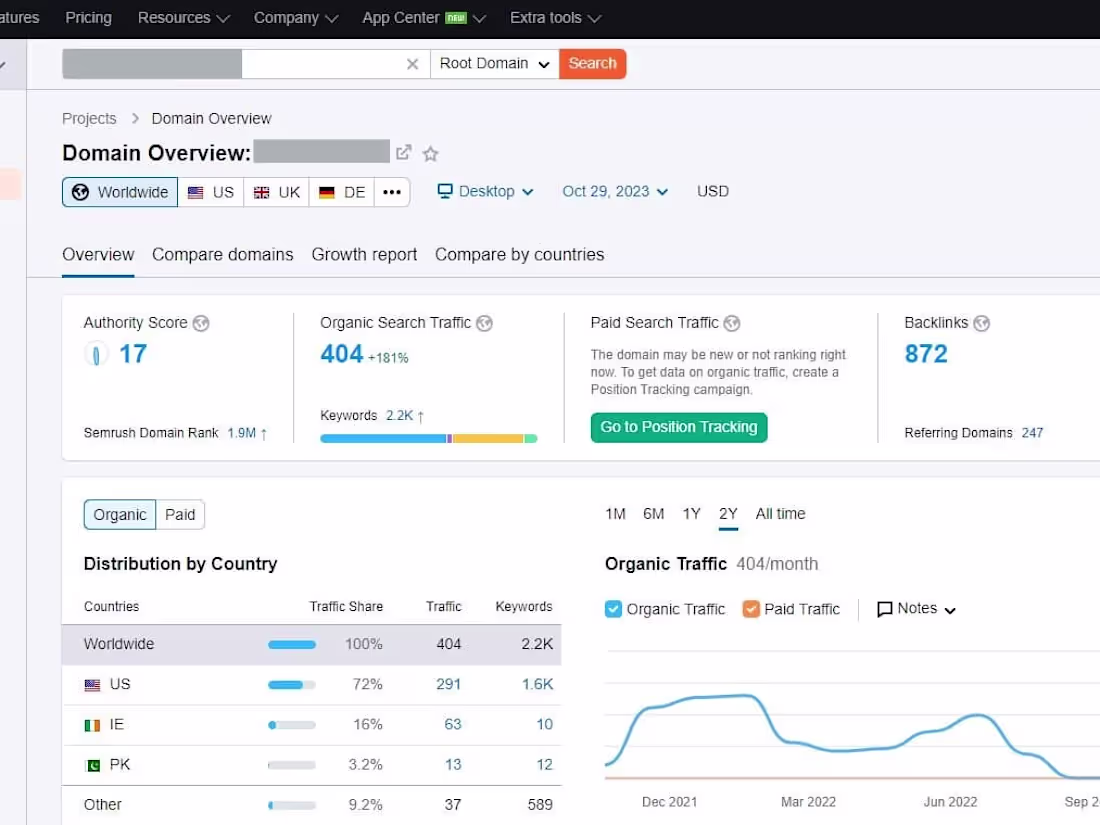Open the Oct 29, 2023 date picker

[615, 192]
